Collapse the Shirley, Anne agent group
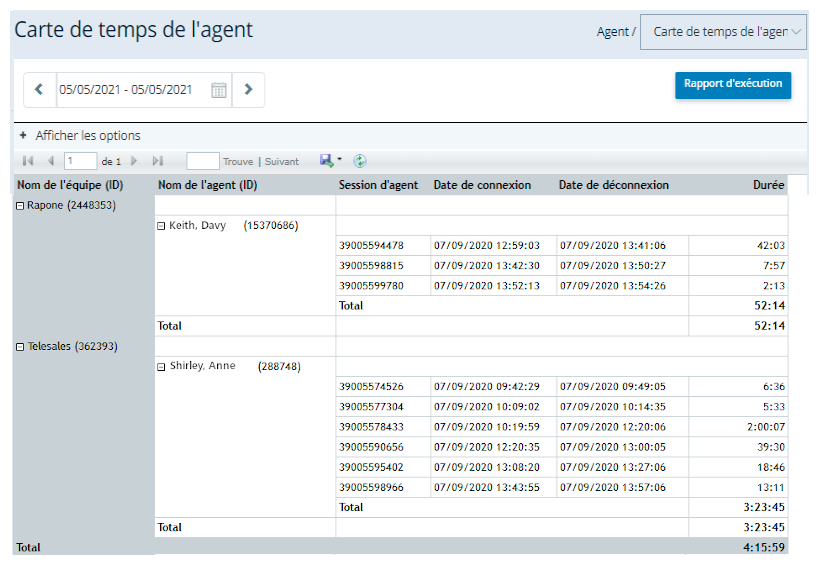818x571 pixels. coord(161,367)
